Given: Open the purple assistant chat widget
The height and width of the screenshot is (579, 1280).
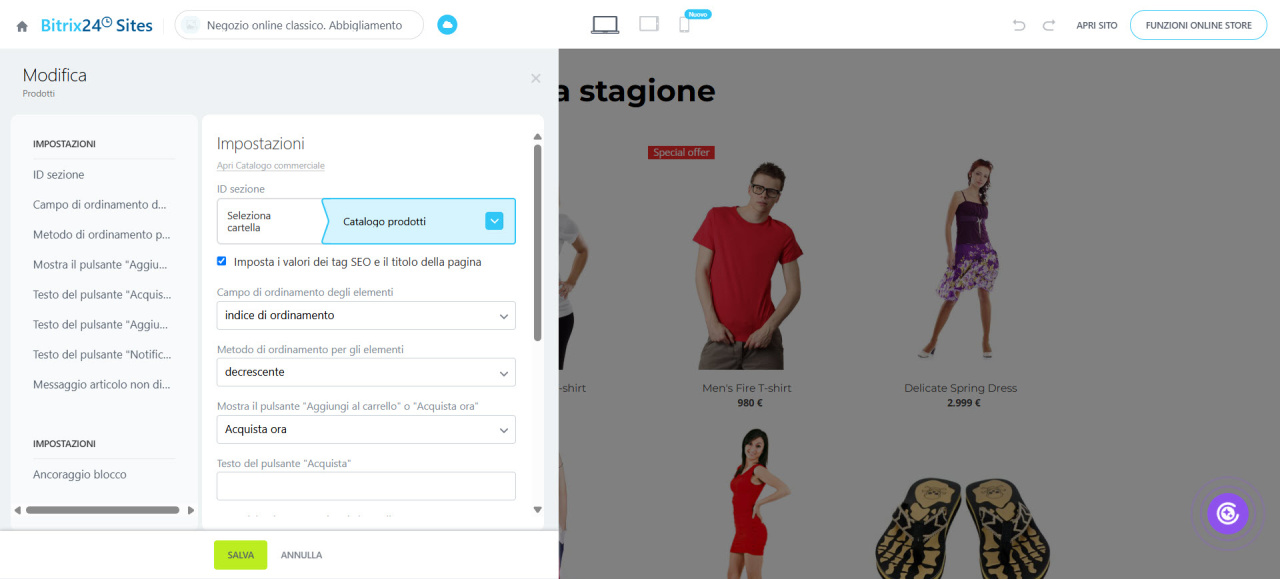Looking at the screenshot, I should [1227, 514].
